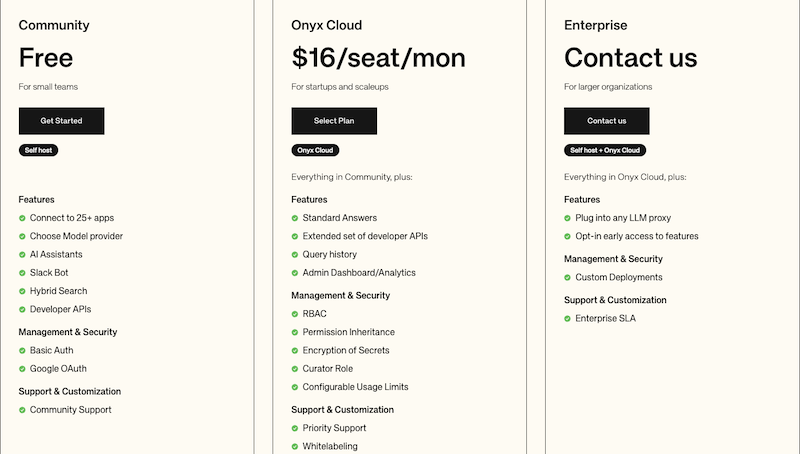This screenshot has width=800, height=454.
Task: Click check icon next to Enterprise SLA
Action: point(567,319)
